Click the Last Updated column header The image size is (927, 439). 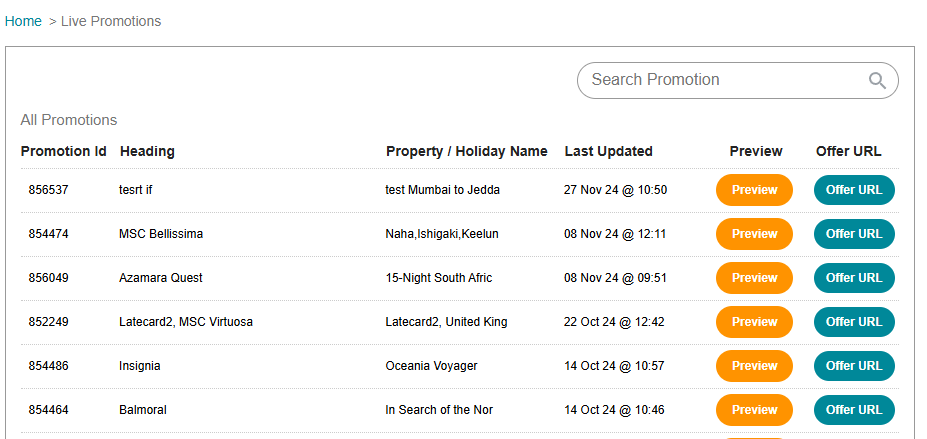click(x=608, y=152)
